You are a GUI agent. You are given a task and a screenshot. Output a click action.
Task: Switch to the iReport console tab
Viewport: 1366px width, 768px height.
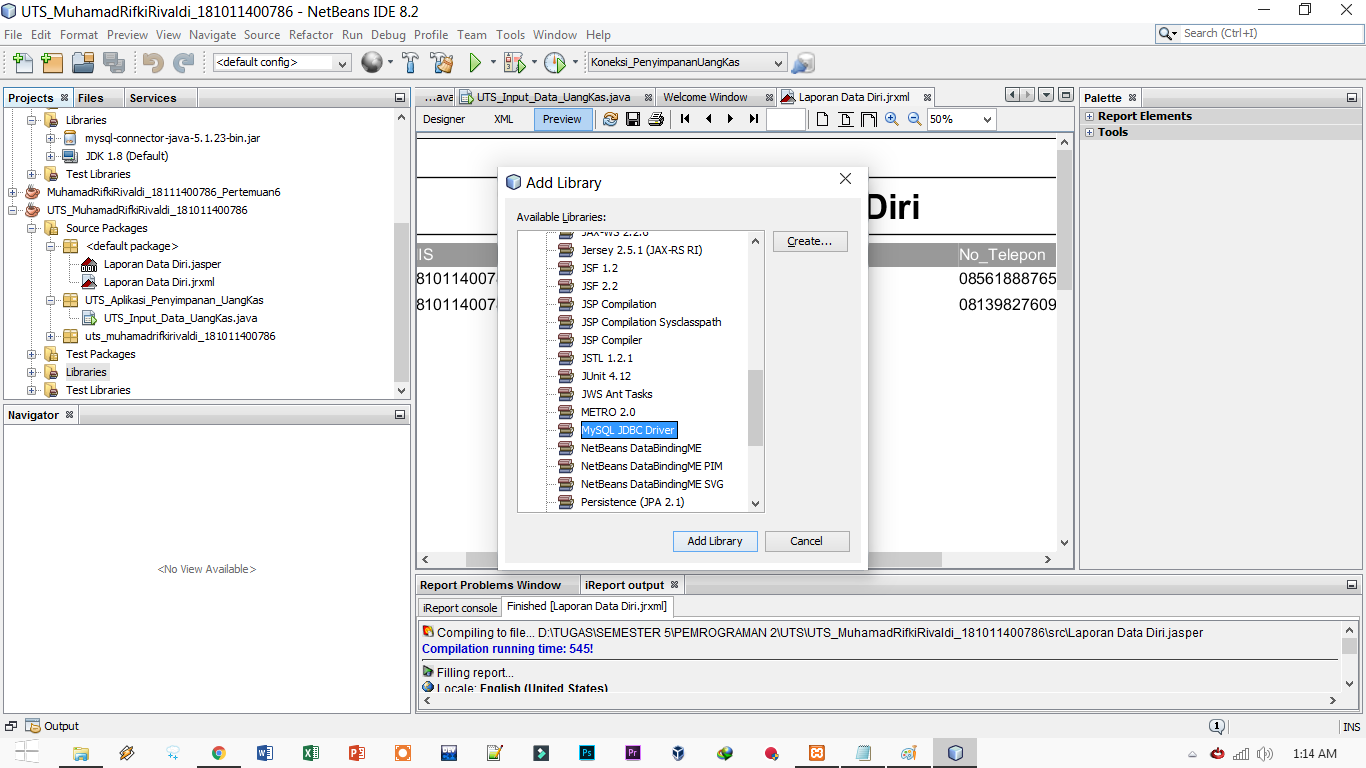[459, 607]
